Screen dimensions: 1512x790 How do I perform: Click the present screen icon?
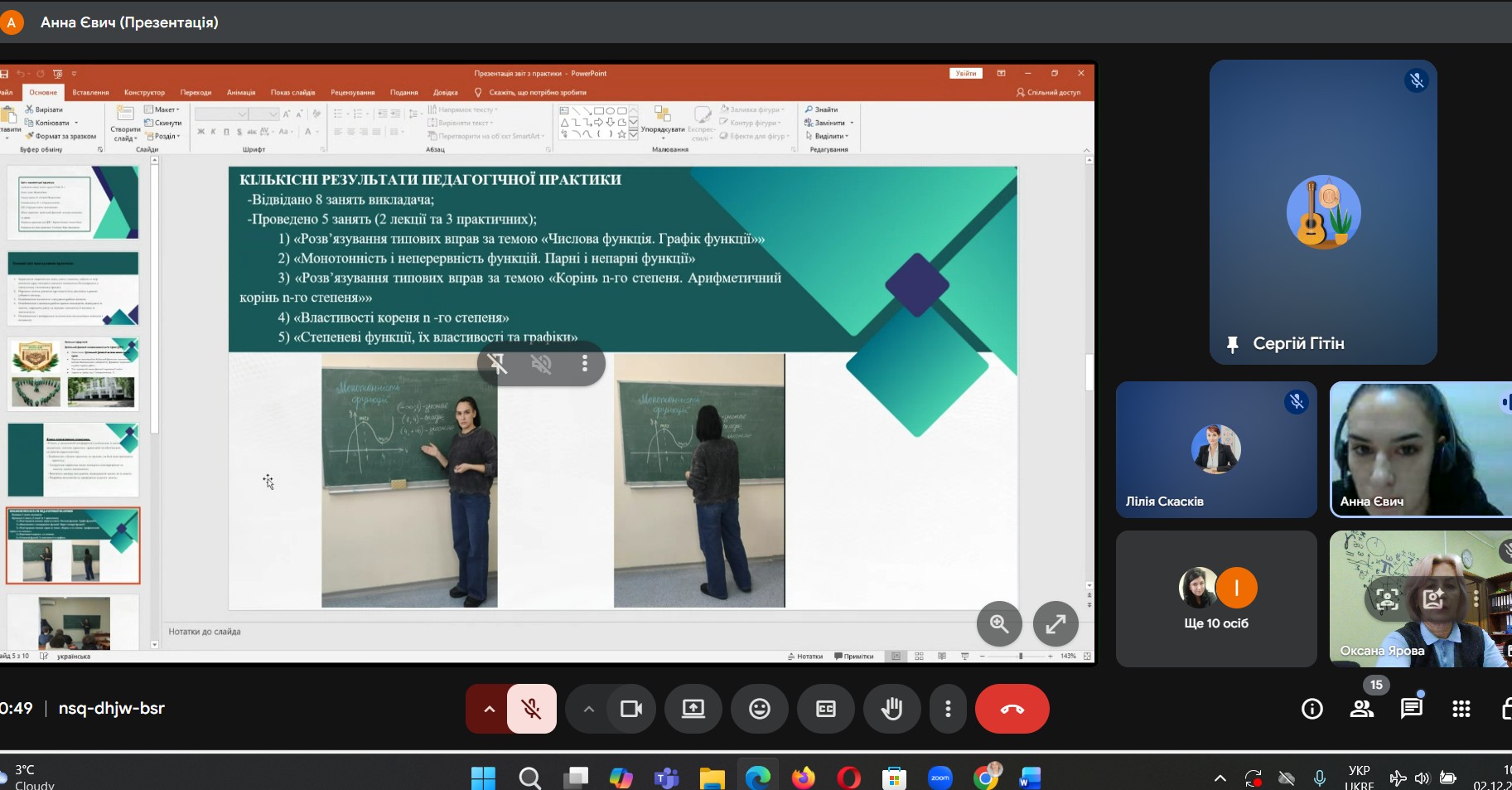tap(693, 709)
